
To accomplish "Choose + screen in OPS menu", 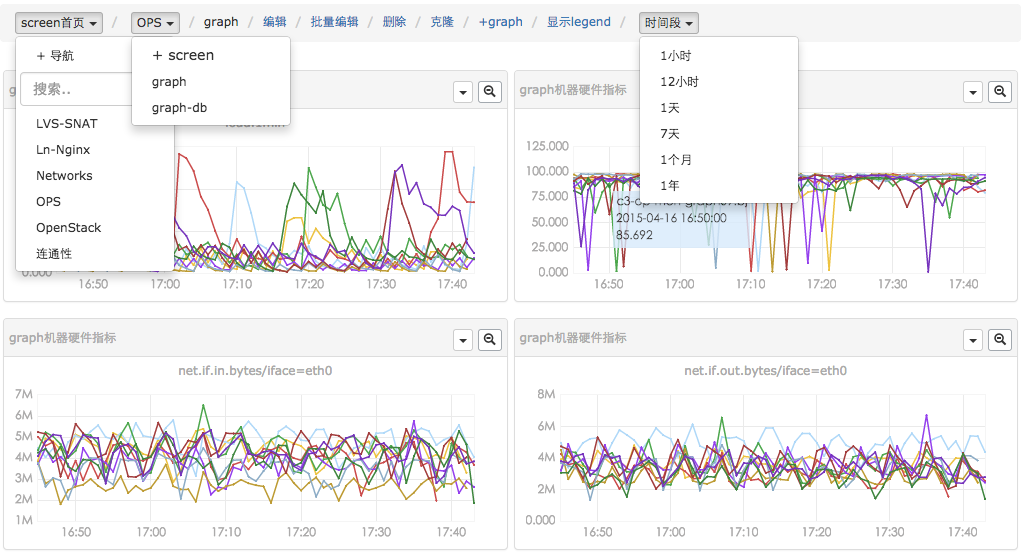I will 183,56.
